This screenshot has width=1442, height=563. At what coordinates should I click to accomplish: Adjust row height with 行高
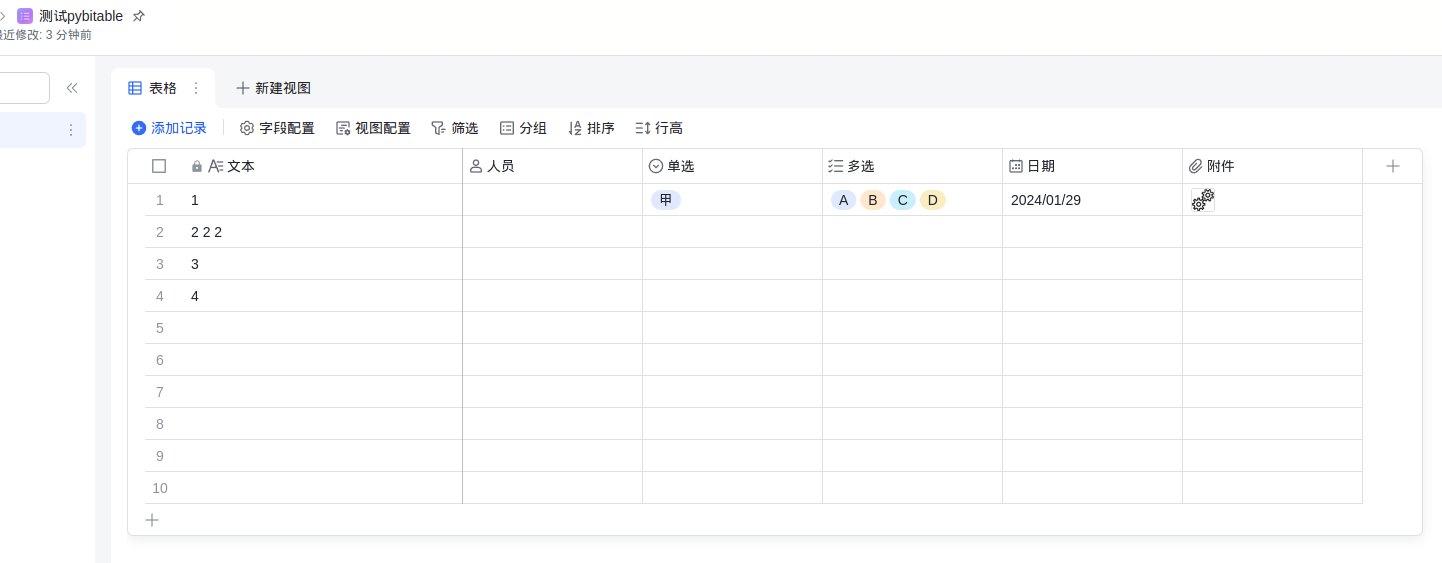659,128
